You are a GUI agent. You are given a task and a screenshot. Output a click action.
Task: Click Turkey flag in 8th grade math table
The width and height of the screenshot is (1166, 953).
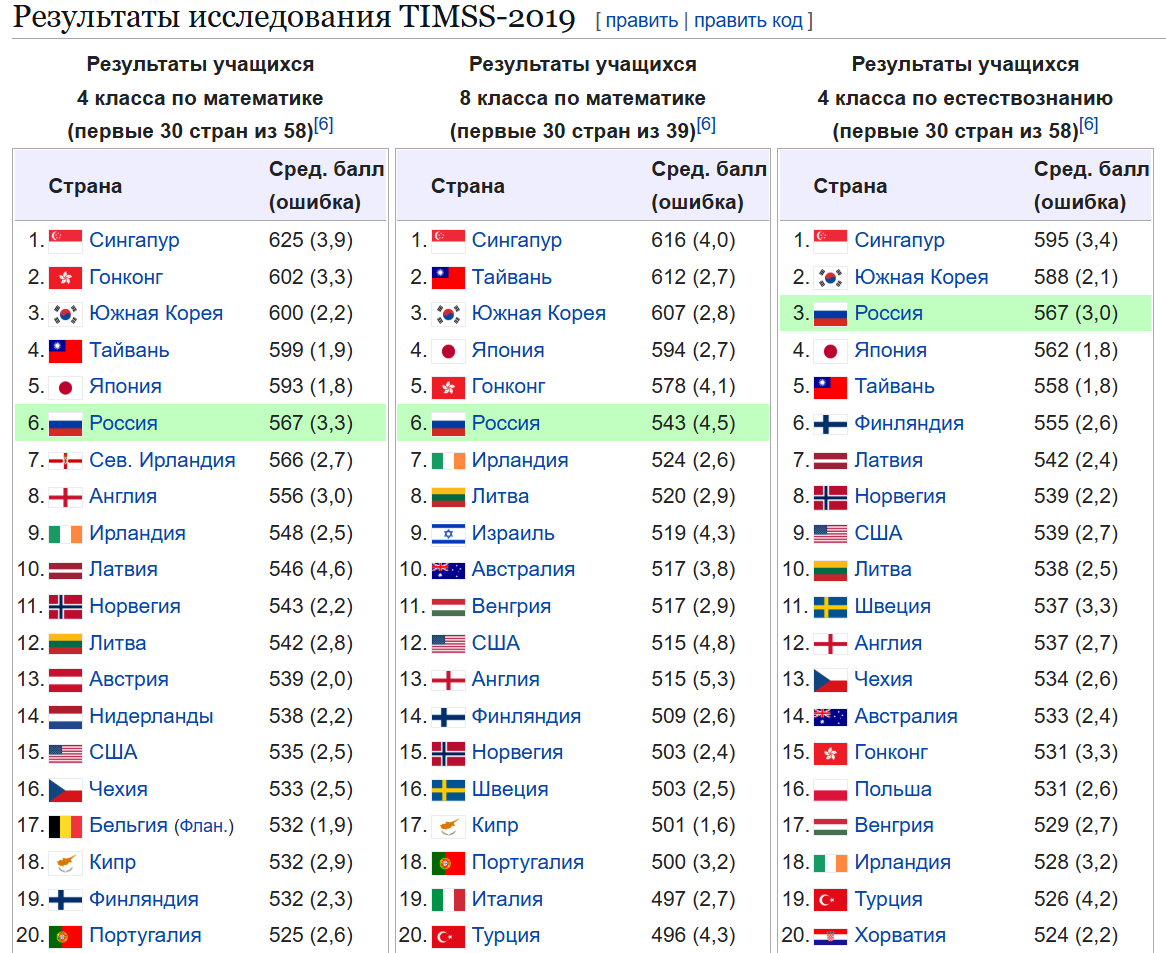448,936
